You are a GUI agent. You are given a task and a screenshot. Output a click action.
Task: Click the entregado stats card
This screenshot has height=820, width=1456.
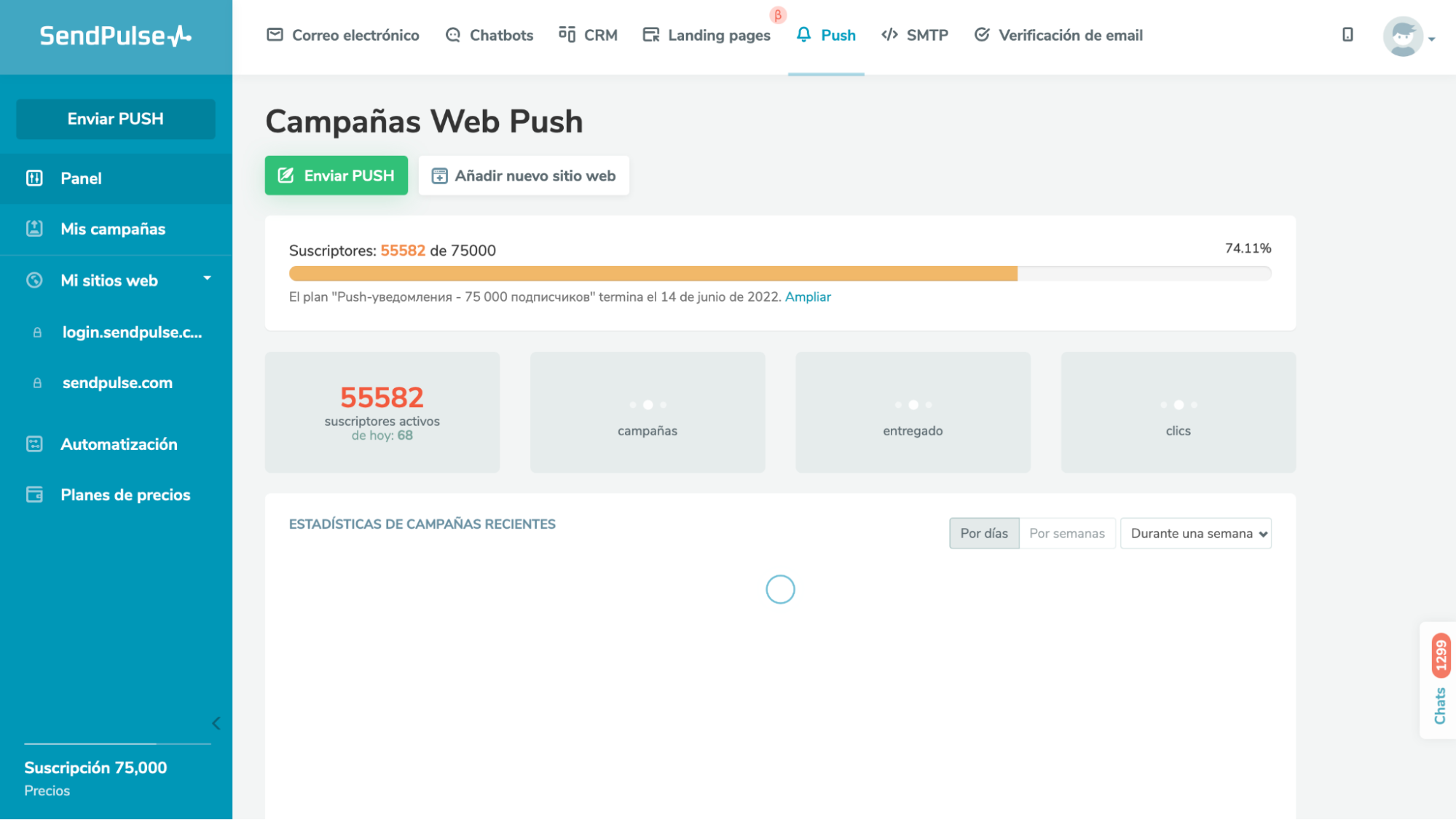913,412
